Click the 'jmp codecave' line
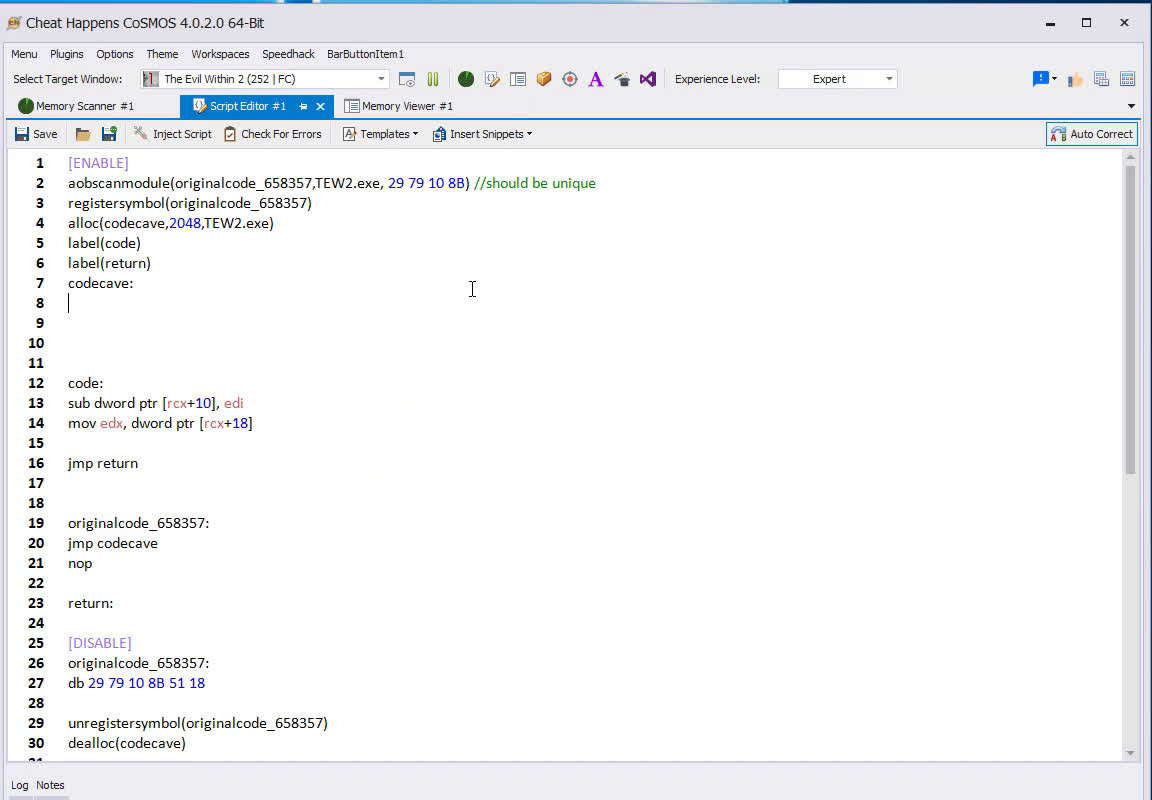This screenshot has width=1152, height=800. [113, 544]
